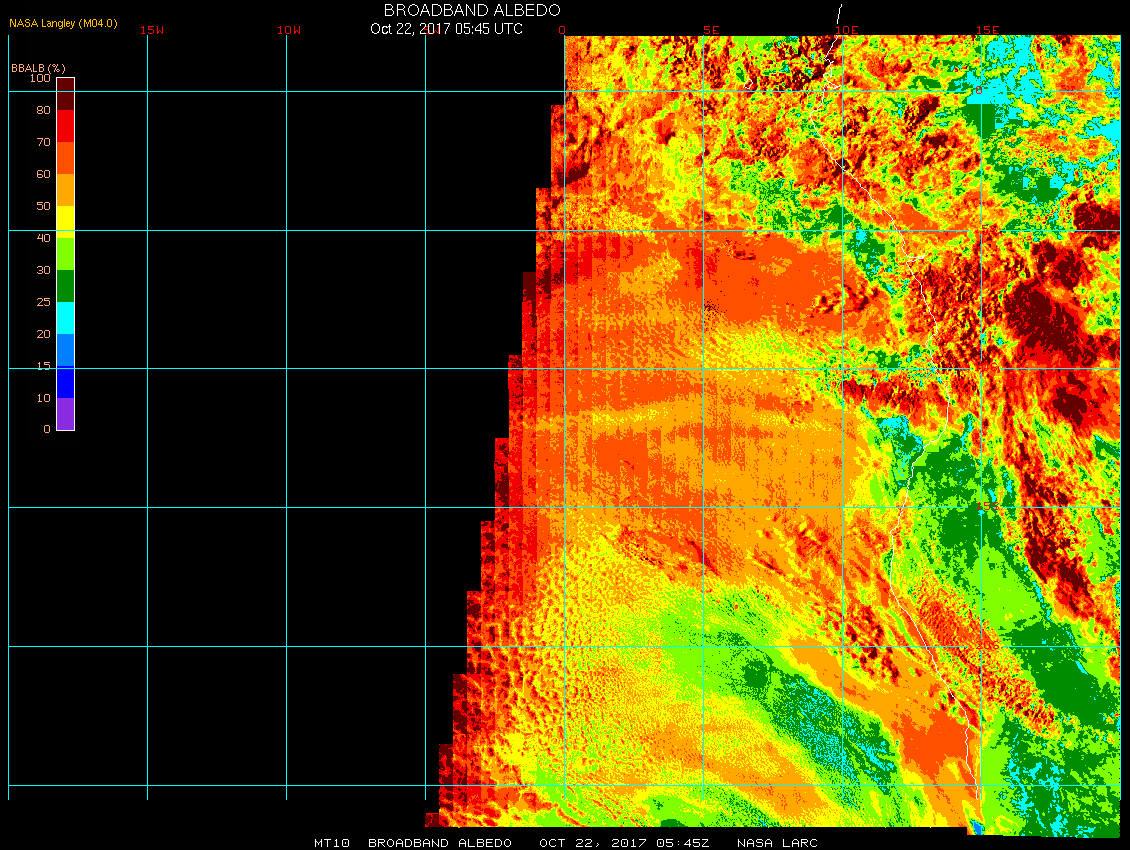Image resolution: width=1130 pixels, height=850 pixels.
Task: Click the 10W longitude label
Action: click(x=289, y=30)
